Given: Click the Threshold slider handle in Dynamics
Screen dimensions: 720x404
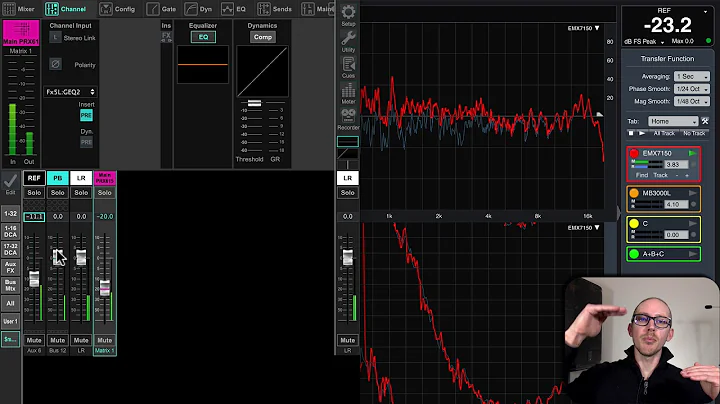Looking at the screenshot, I should (x=254, y=103).
